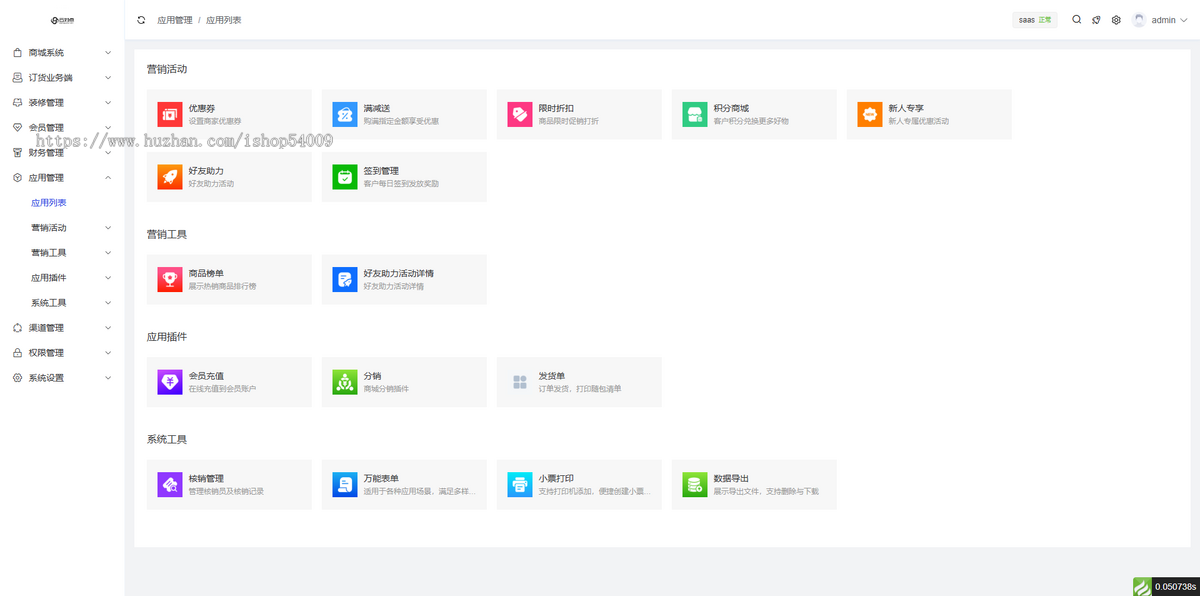Screen dimensions: 1200x596
Task: Open the 会员充值 purple diamond icon
Action: (170, 382)
